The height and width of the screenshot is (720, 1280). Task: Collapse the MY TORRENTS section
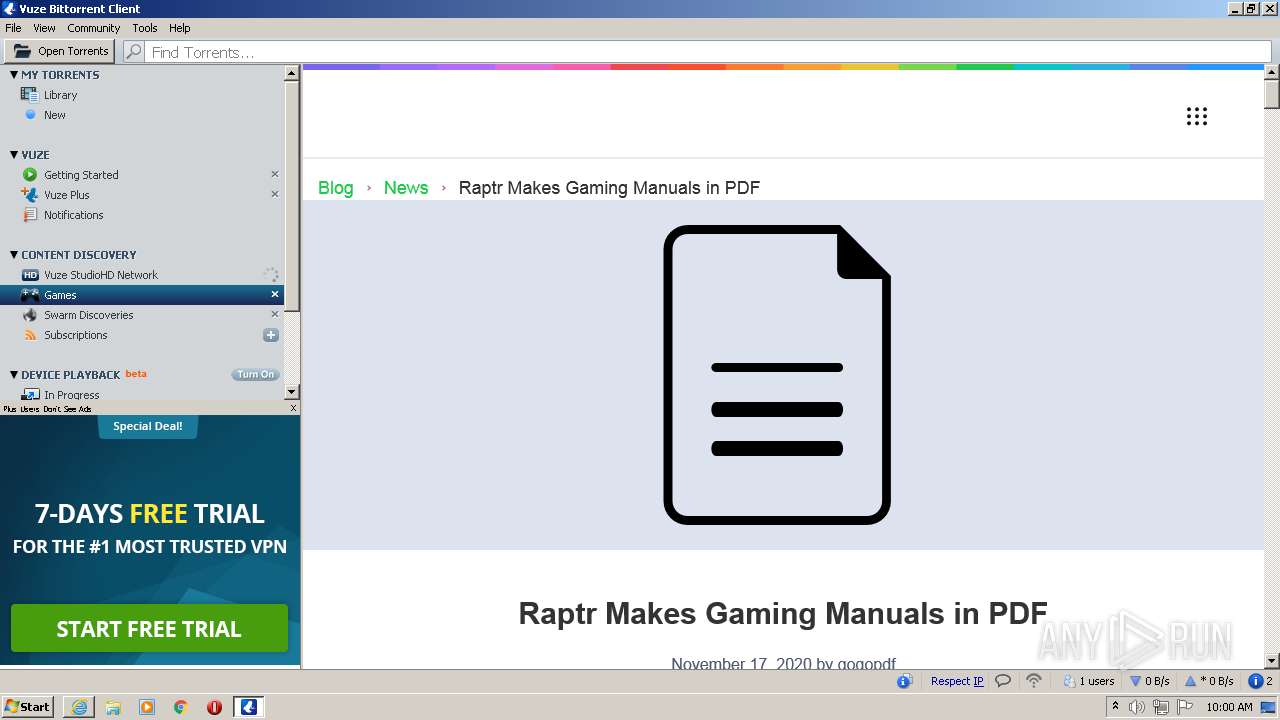14,75
